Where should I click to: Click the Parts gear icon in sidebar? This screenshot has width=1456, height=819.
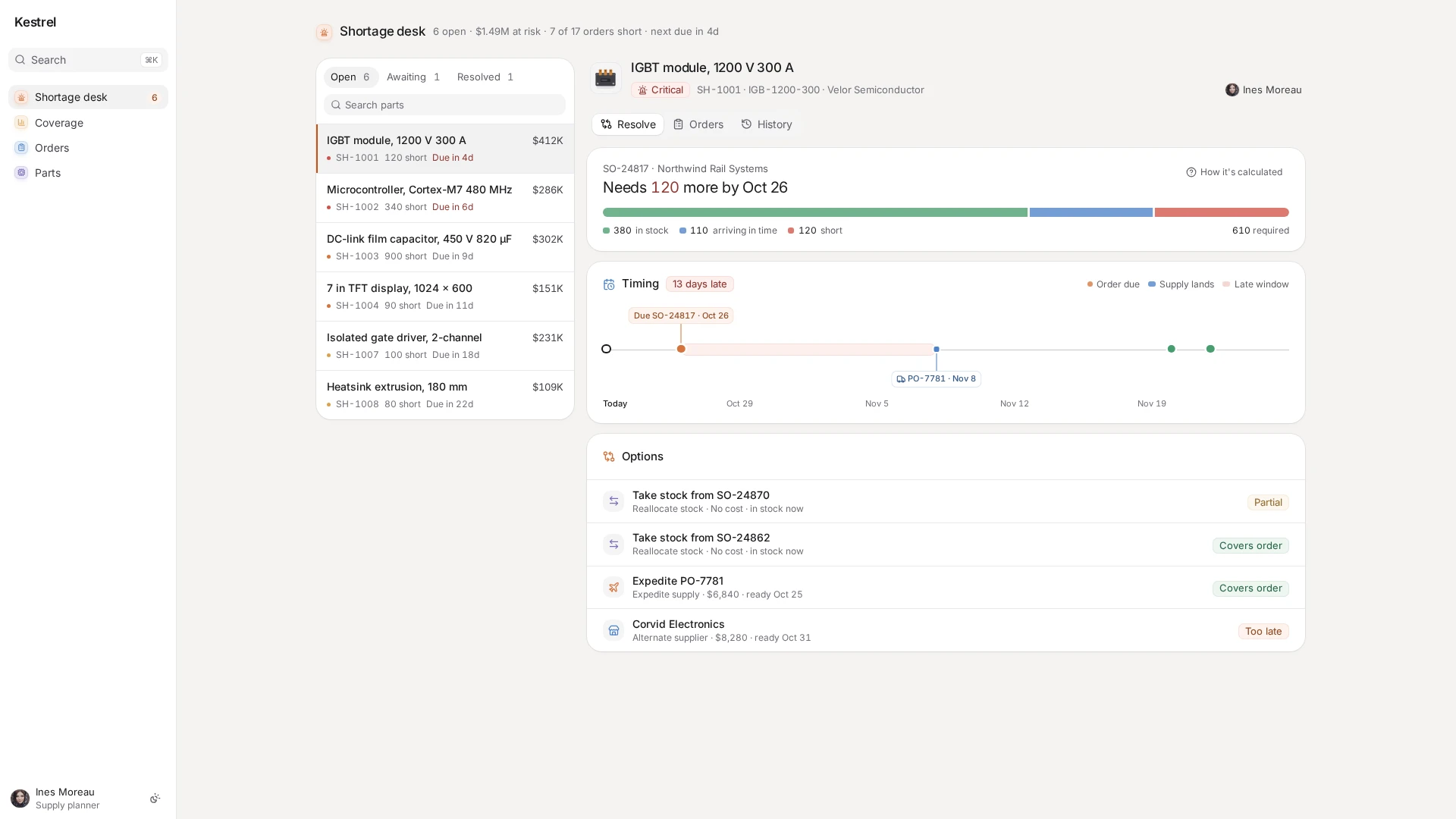tap(21, 173)
